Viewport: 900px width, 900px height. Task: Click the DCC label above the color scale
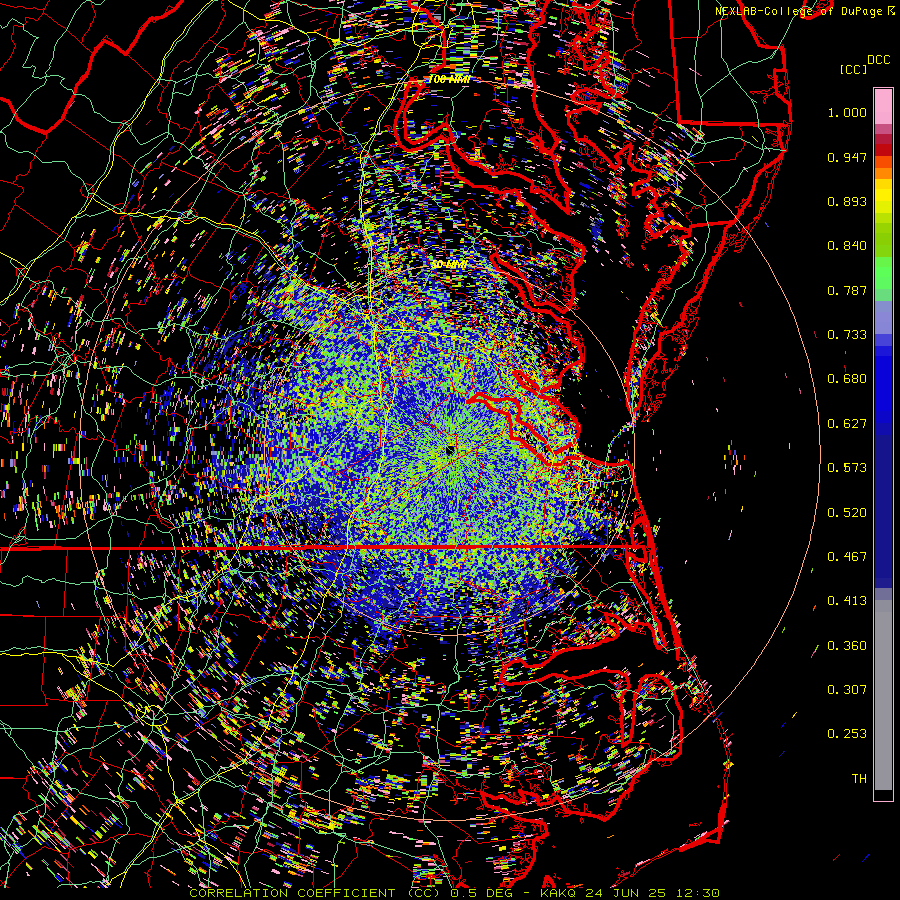tap(879, 60)
